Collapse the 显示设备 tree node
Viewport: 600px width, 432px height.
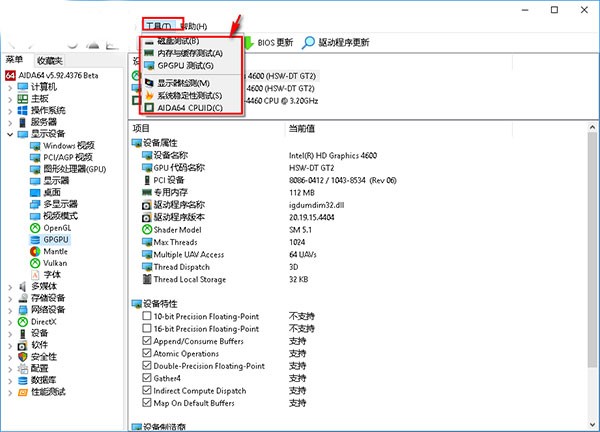click(9, 133)
